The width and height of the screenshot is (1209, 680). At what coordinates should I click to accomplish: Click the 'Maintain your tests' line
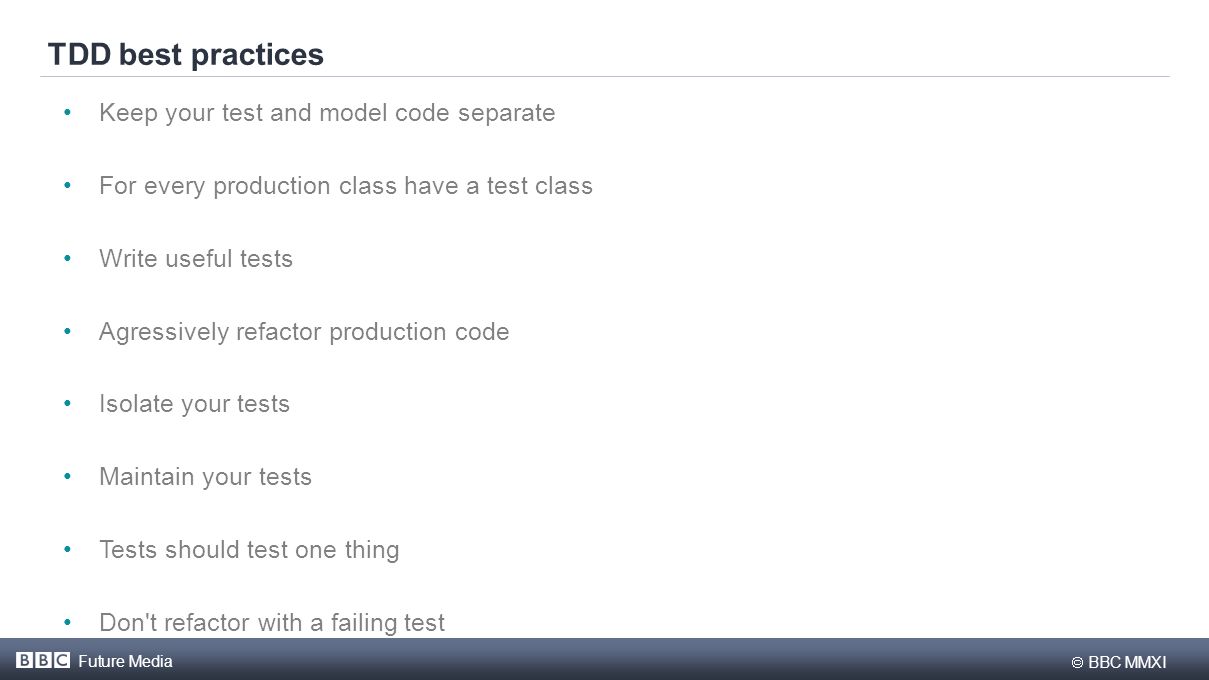click(205, 477)
